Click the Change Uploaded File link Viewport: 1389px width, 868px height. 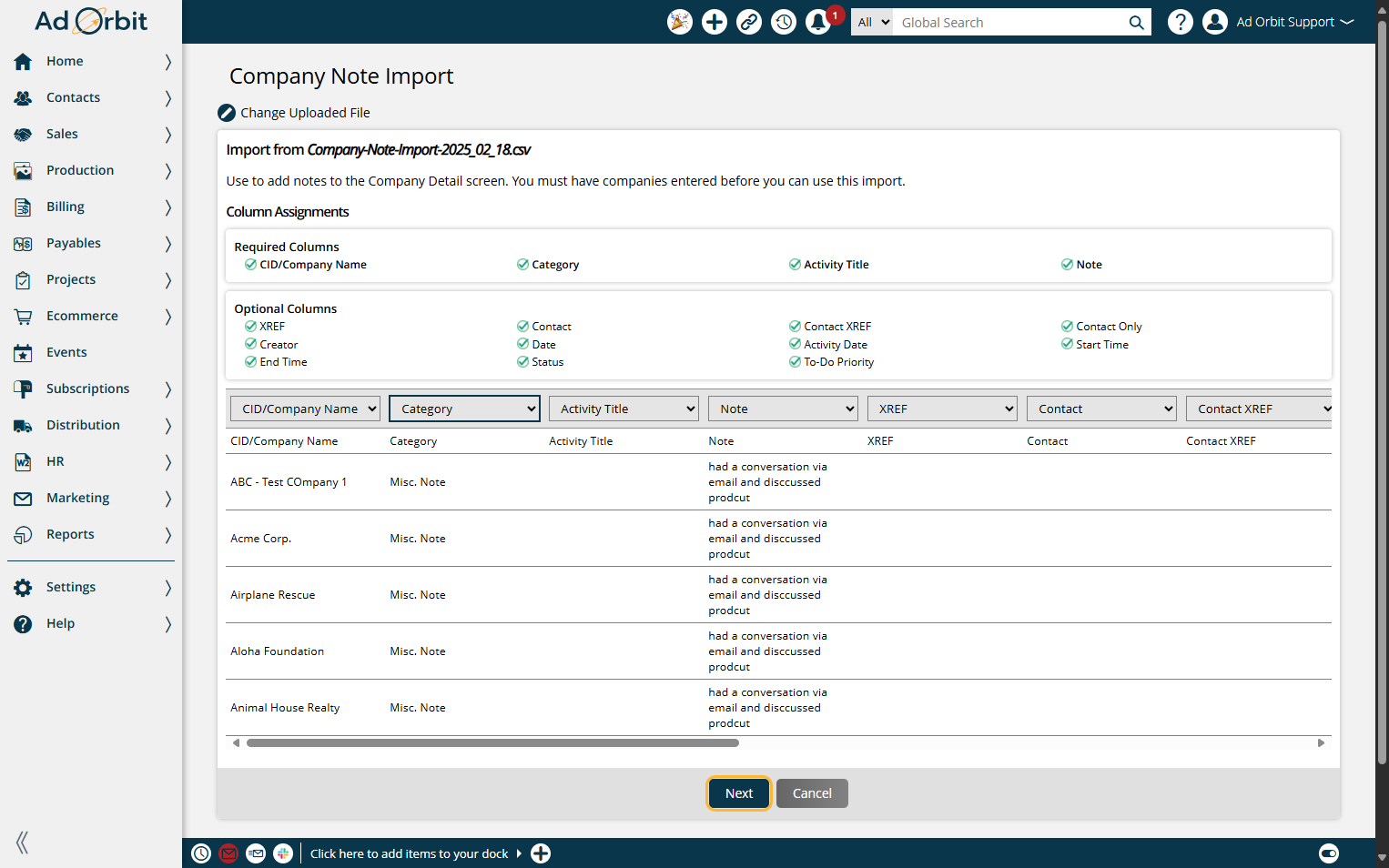point(305,113)
